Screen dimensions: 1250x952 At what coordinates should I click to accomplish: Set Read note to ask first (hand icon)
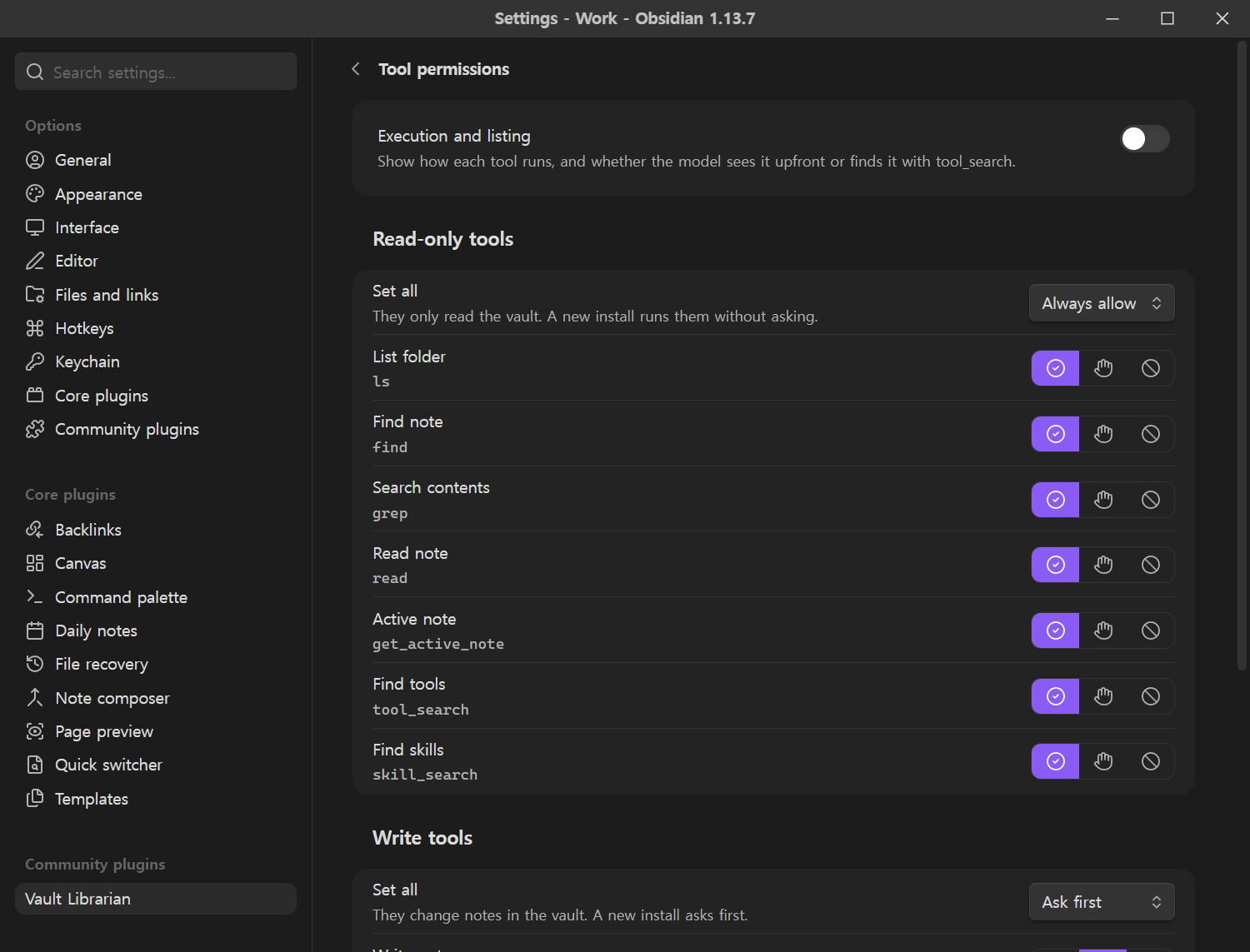coord(1103,565)
